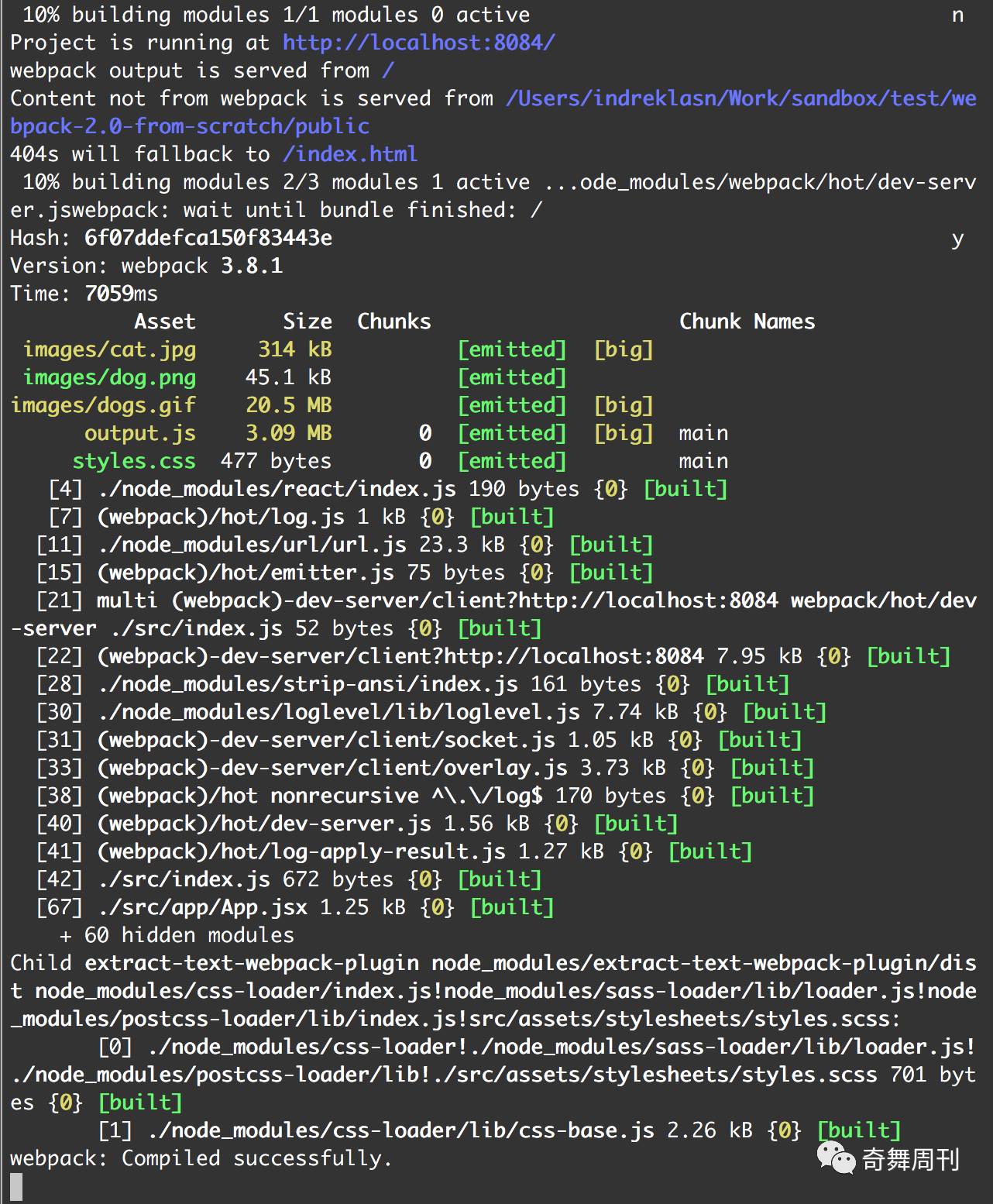Screen dimensions: 993x1204
Task: Click module [22] dev-server client localhost line
Action: point(493,656)
